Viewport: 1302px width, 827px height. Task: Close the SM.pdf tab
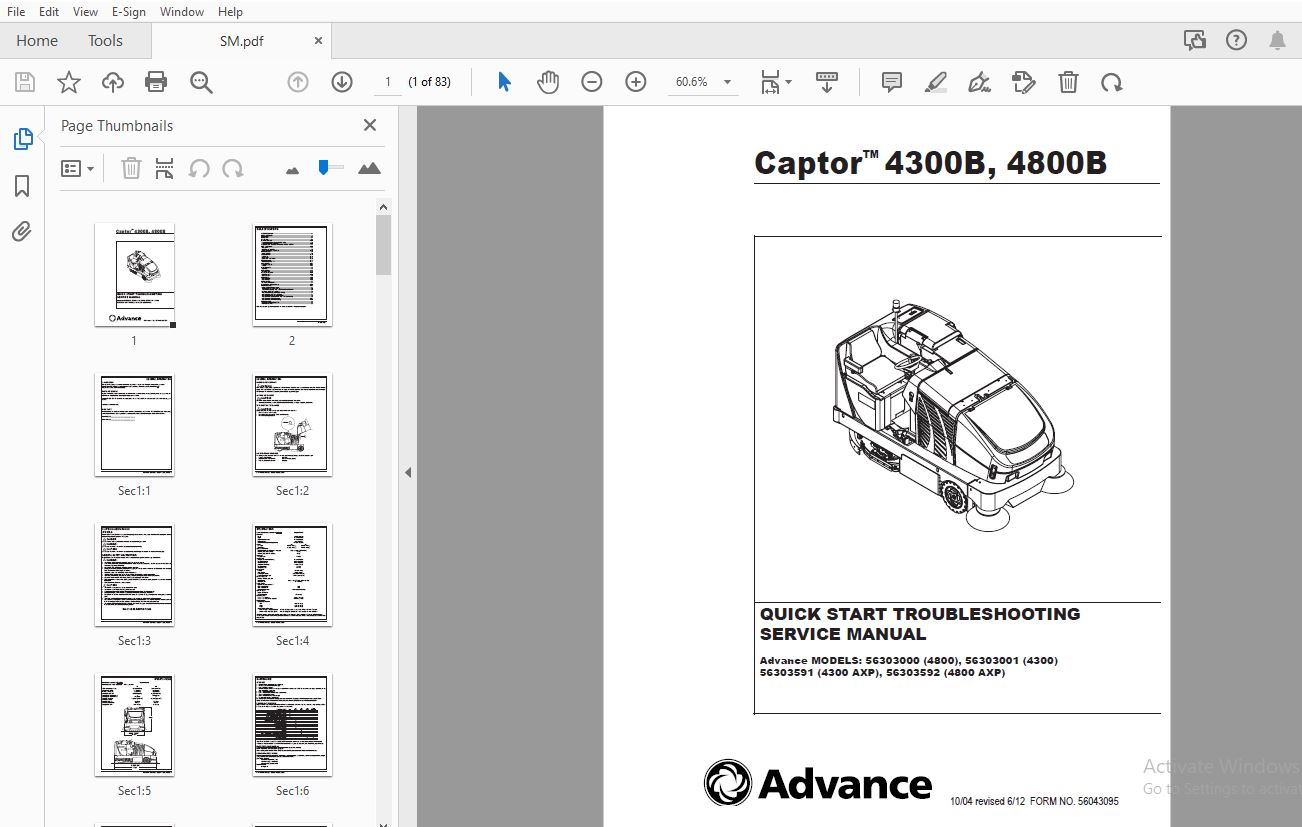(319, 41)
